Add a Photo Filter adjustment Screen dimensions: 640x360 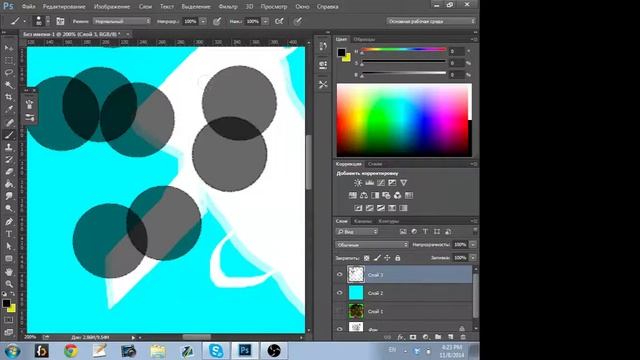click(386, 196)
